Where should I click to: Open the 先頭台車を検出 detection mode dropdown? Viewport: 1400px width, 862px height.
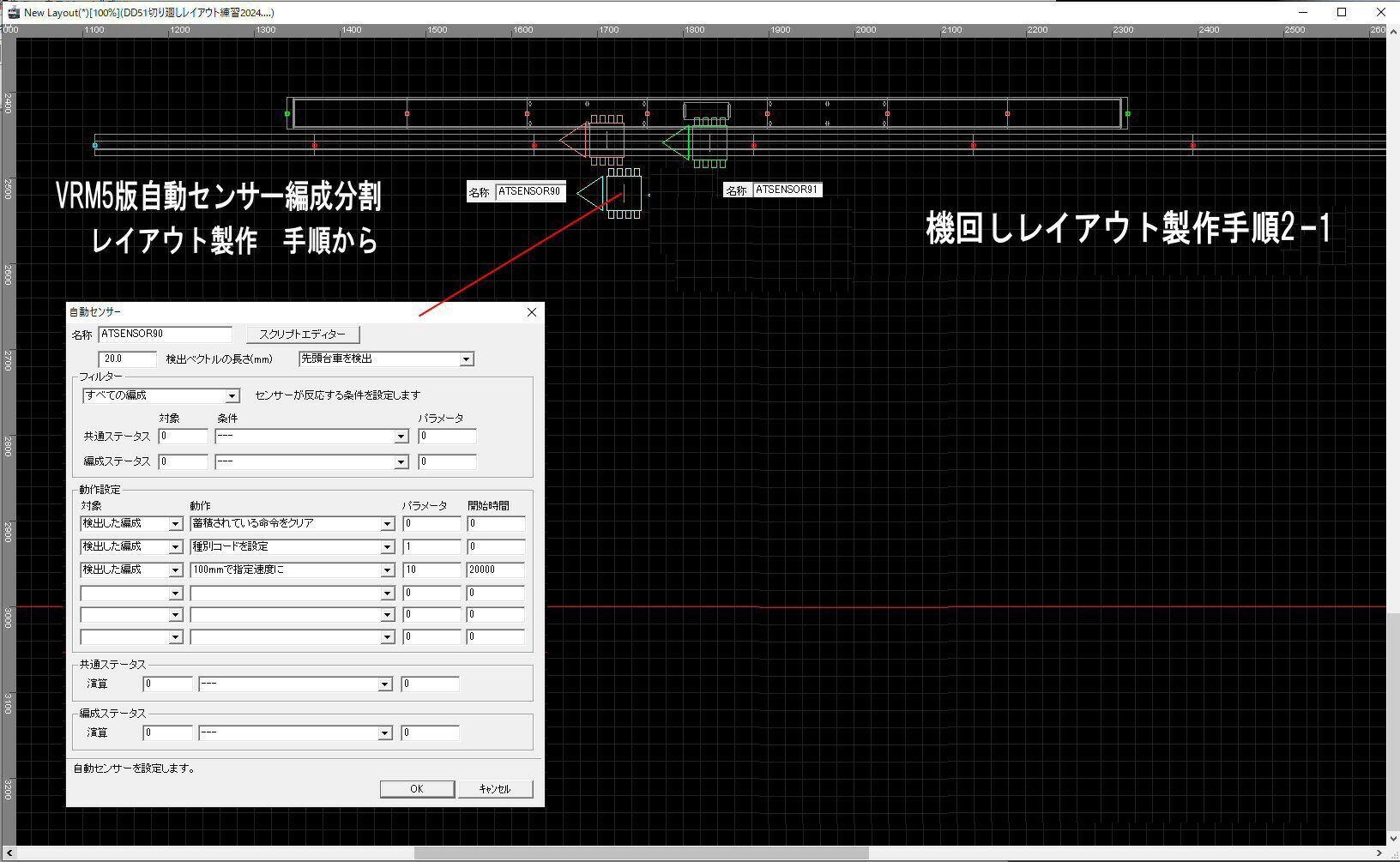[x=466, y=359]
